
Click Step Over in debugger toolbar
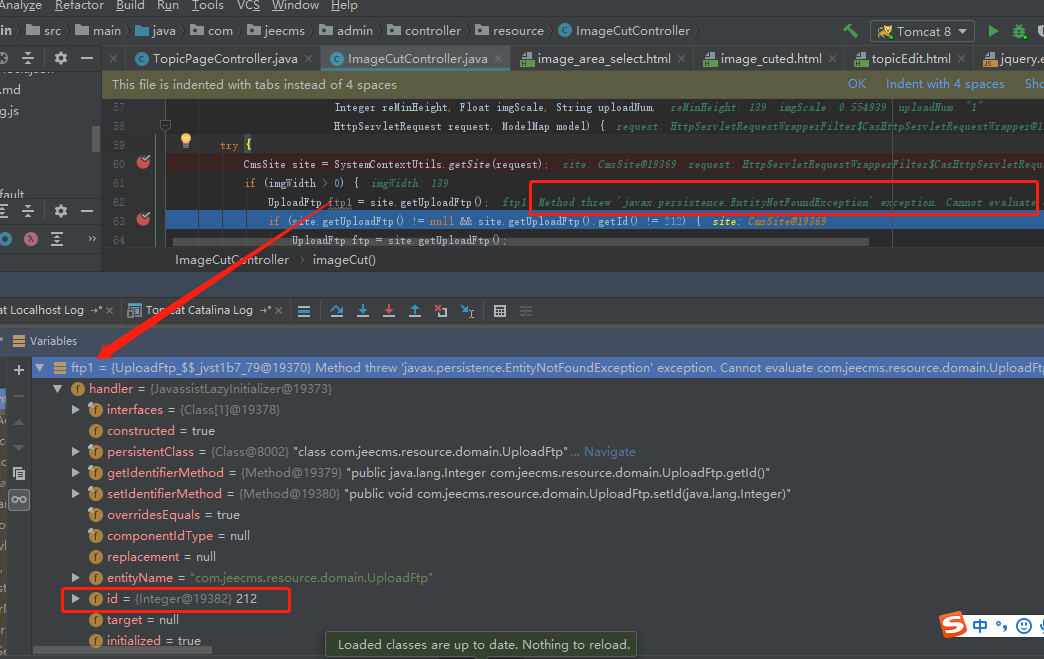pos(338,311)
